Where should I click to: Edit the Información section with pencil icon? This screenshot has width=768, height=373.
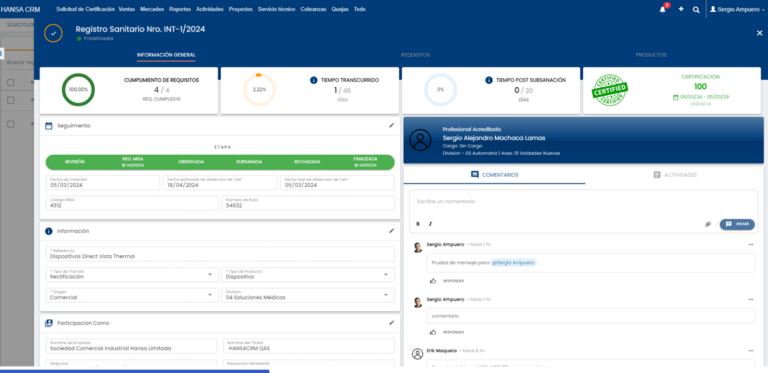click(391, 231)
